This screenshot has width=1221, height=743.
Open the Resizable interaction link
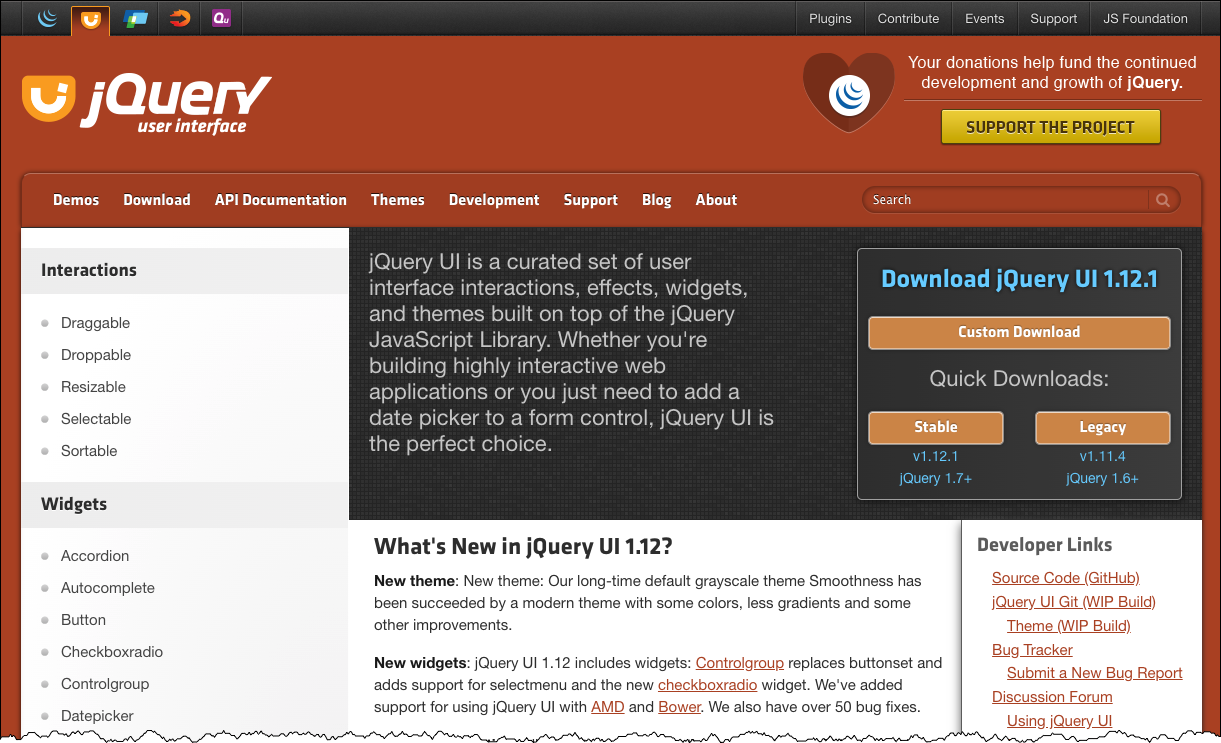pos(93,387)
